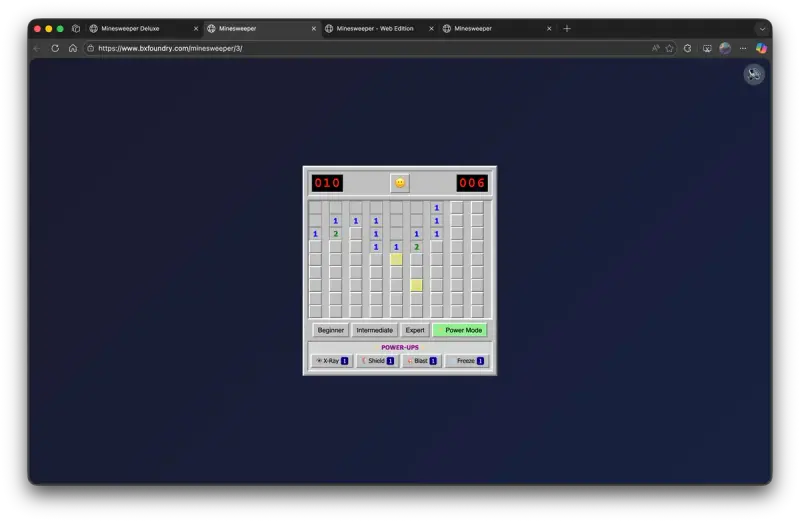Toggle the green Power Mode button
The image size is (800, 522).
pos(460,330)
